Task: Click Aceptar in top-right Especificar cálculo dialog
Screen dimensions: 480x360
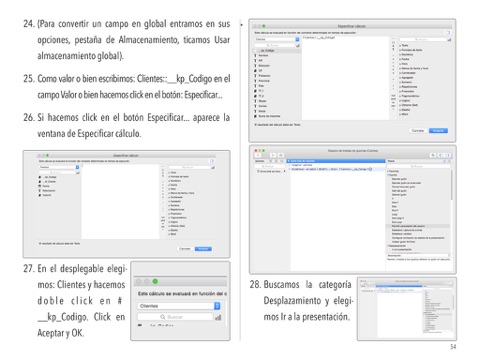Action: coord(438,131)
